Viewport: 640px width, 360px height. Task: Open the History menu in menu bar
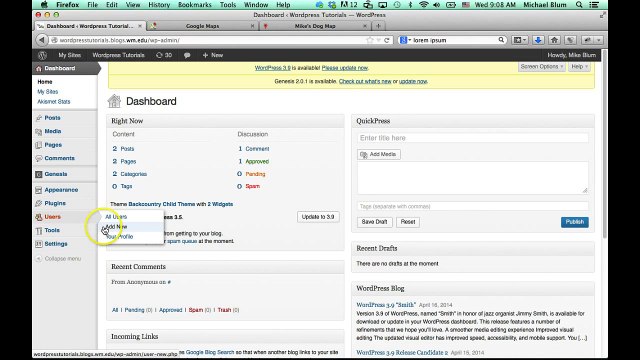pos(159,5)
